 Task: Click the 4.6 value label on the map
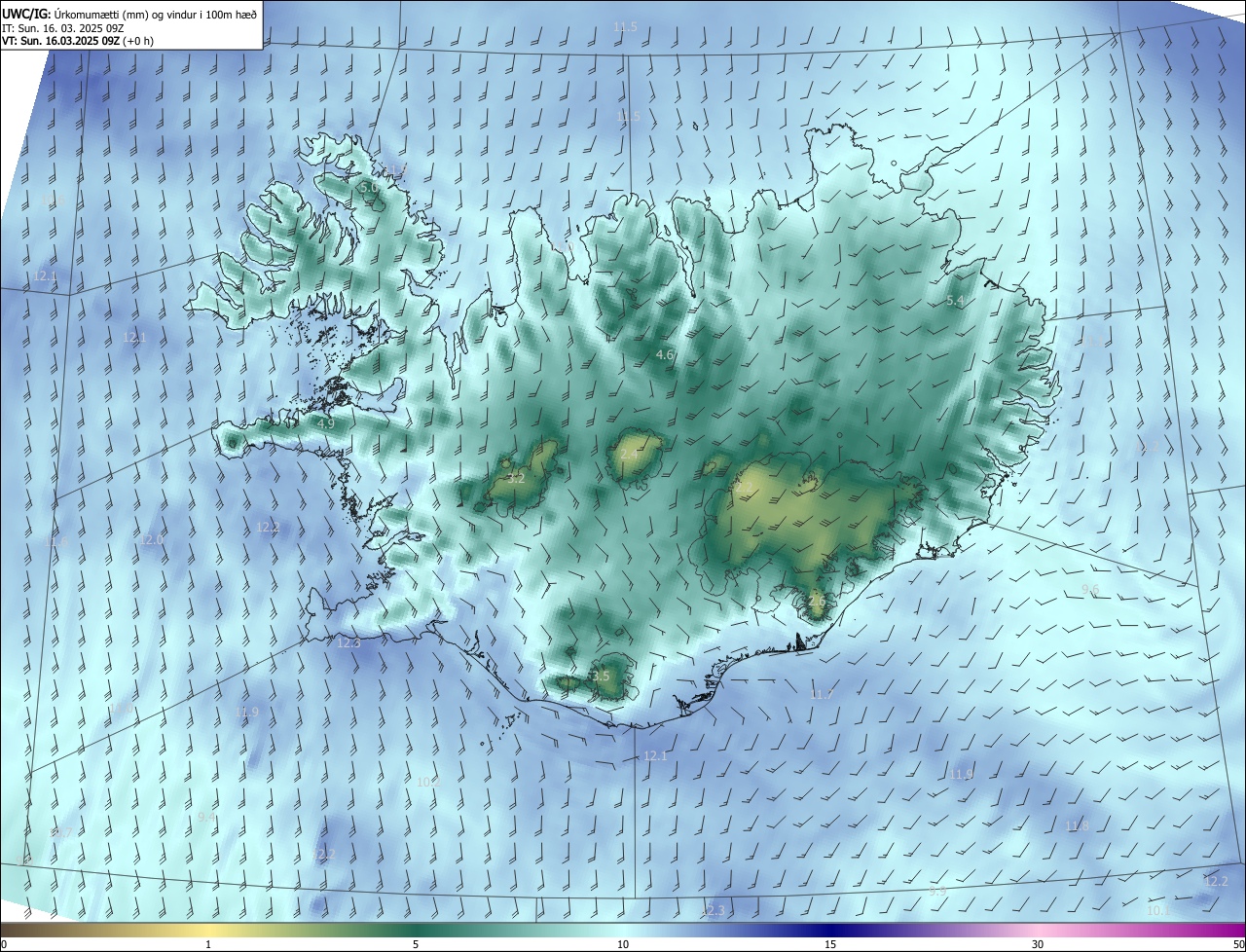(x=666, y=355)
